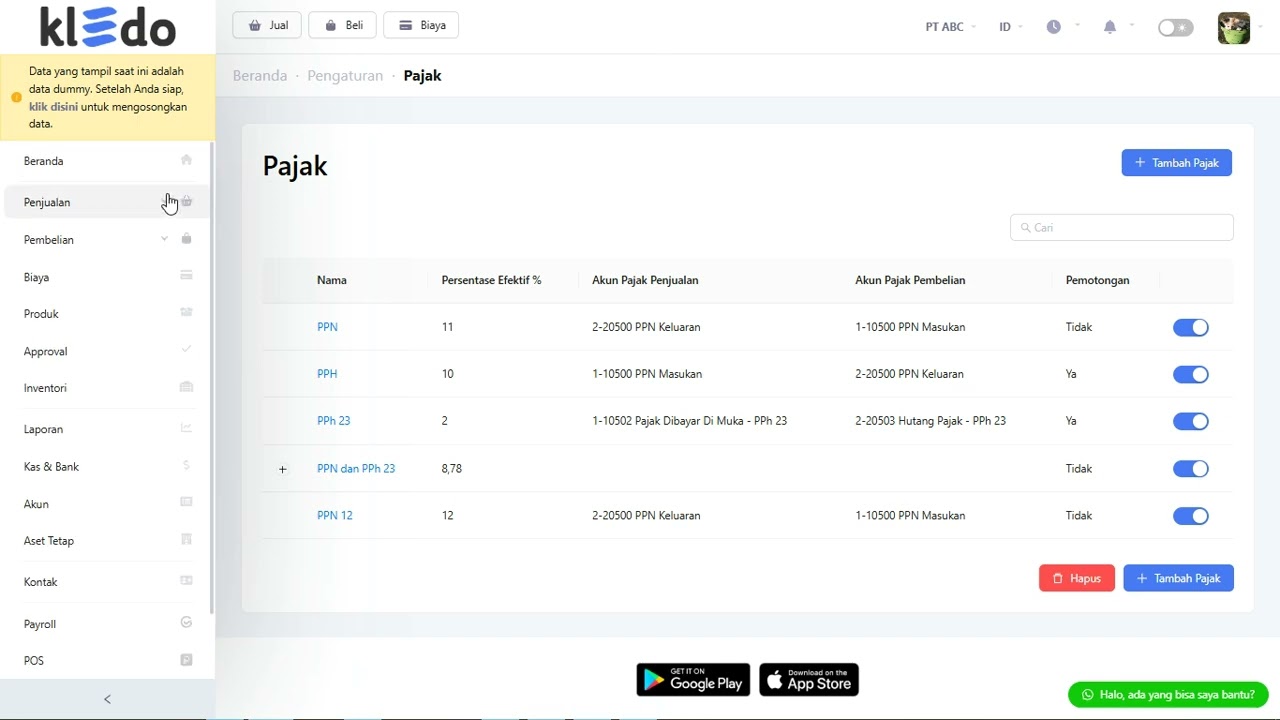
Task: Open the Kas & Bank menu item
Action: [107, 467]
